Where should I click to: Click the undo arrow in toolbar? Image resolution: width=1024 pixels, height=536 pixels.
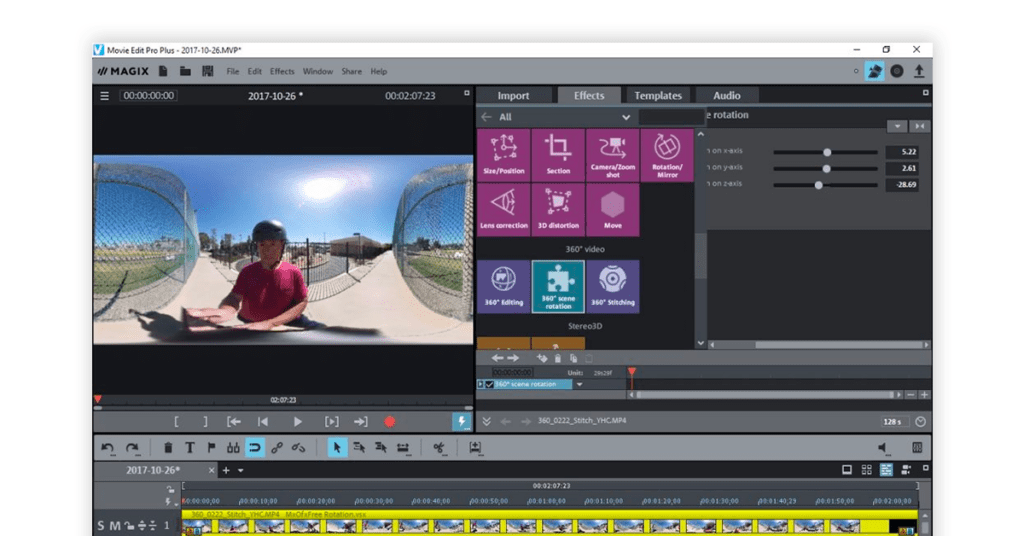pyautogui.click(x=108, y=448)
